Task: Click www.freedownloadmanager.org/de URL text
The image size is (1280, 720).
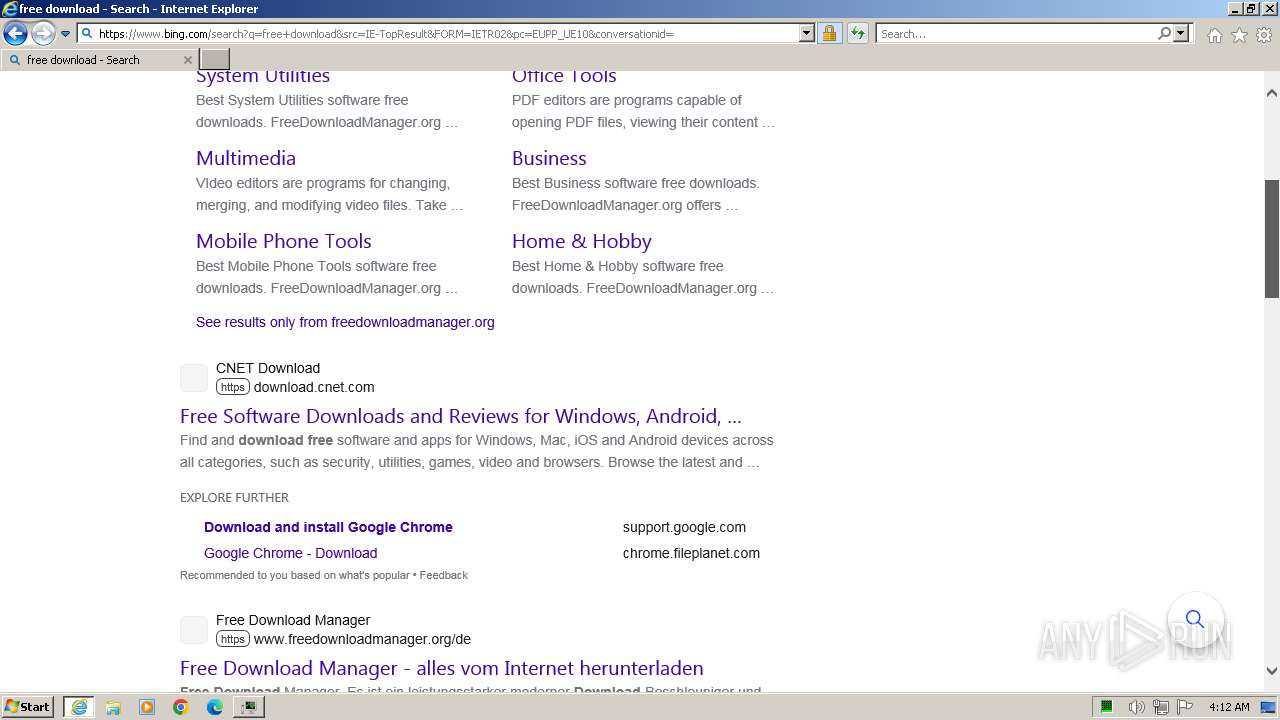Action: tap(362, 639)
